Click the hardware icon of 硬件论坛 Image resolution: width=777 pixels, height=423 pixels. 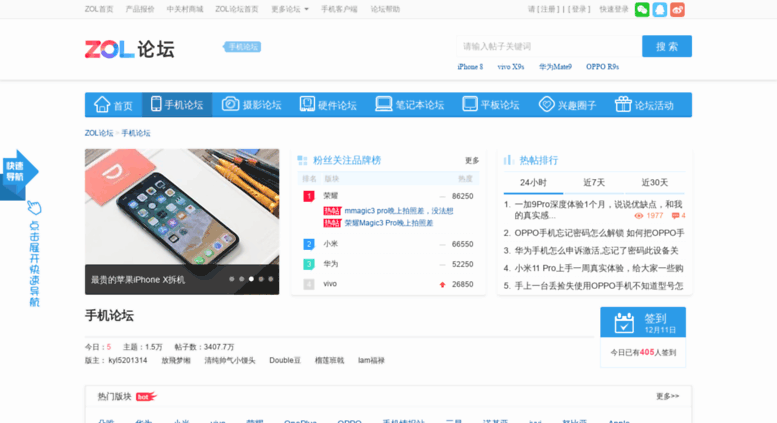pos(307,104)
